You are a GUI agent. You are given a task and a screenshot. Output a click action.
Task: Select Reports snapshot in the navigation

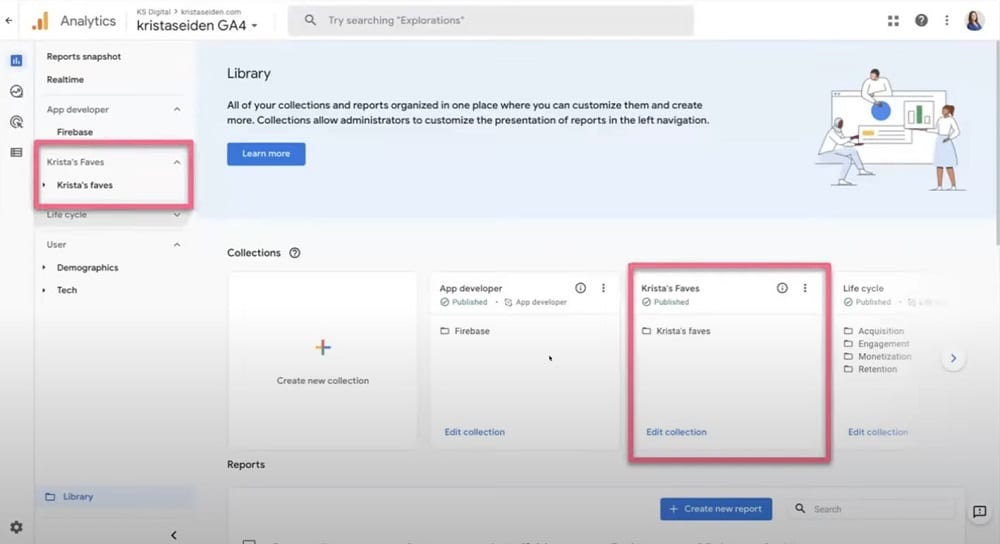(x=83, y=57)
